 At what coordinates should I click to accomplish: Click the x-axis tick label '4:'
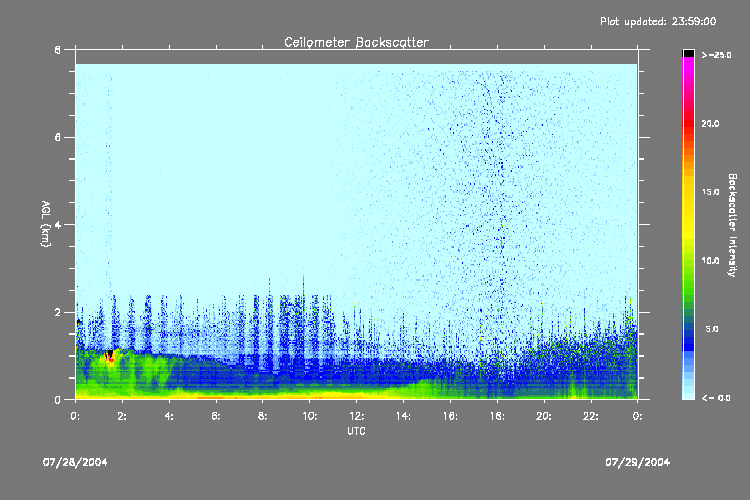169,416
